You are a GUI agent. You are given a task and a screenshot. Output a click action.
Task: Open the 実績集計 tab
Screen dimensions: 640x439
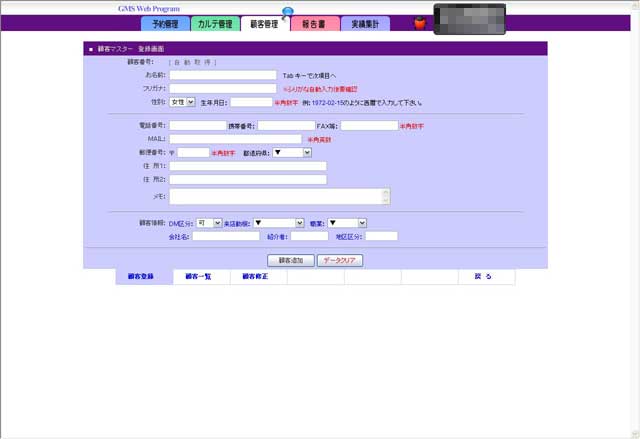(x=365, y=24)
